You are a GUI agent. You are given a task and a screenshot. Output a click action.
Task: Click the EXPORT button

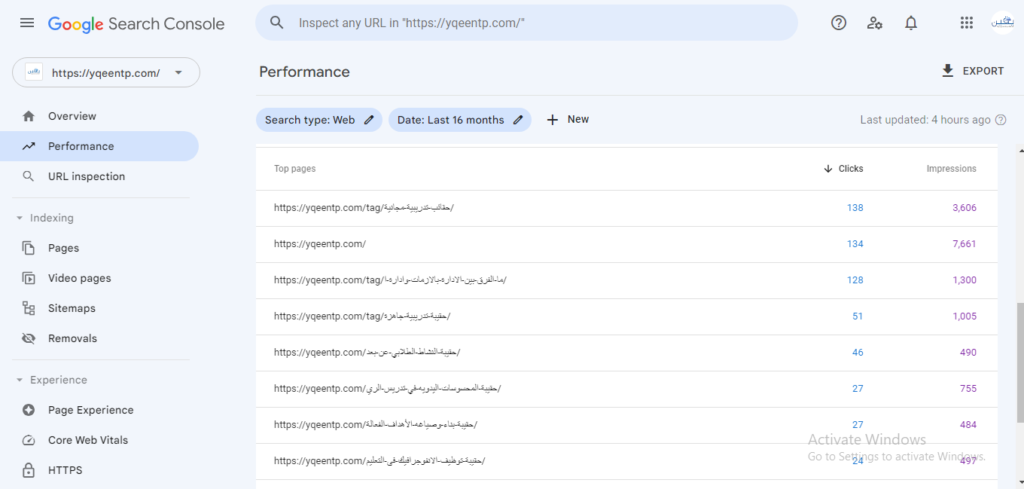pyautogui.click(x=972, y=71)
